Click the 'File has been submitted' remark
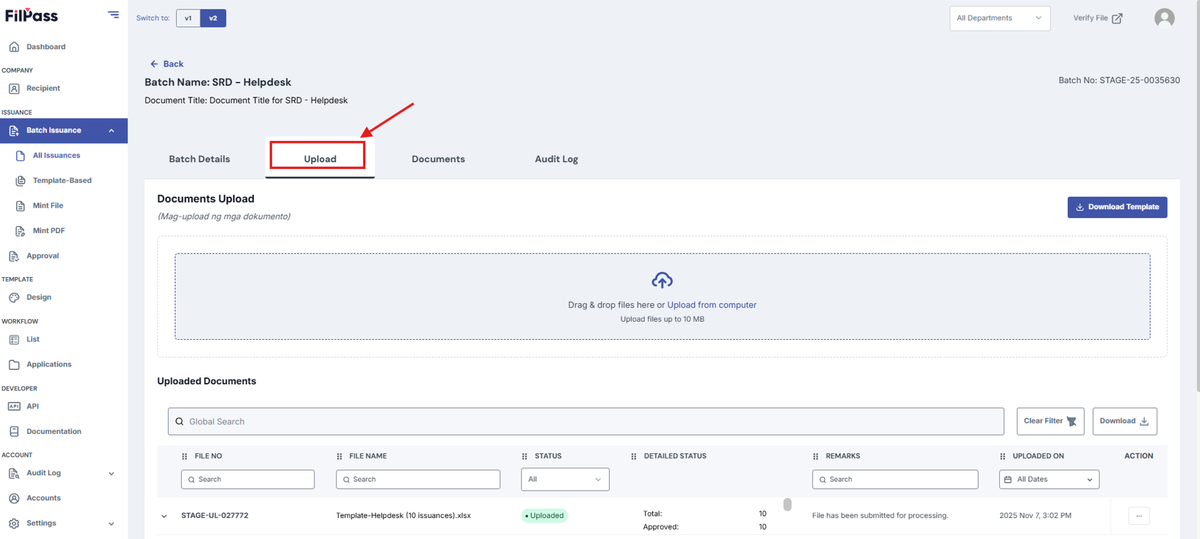Viewport: 1200px width, 539px height. point(880,516)
